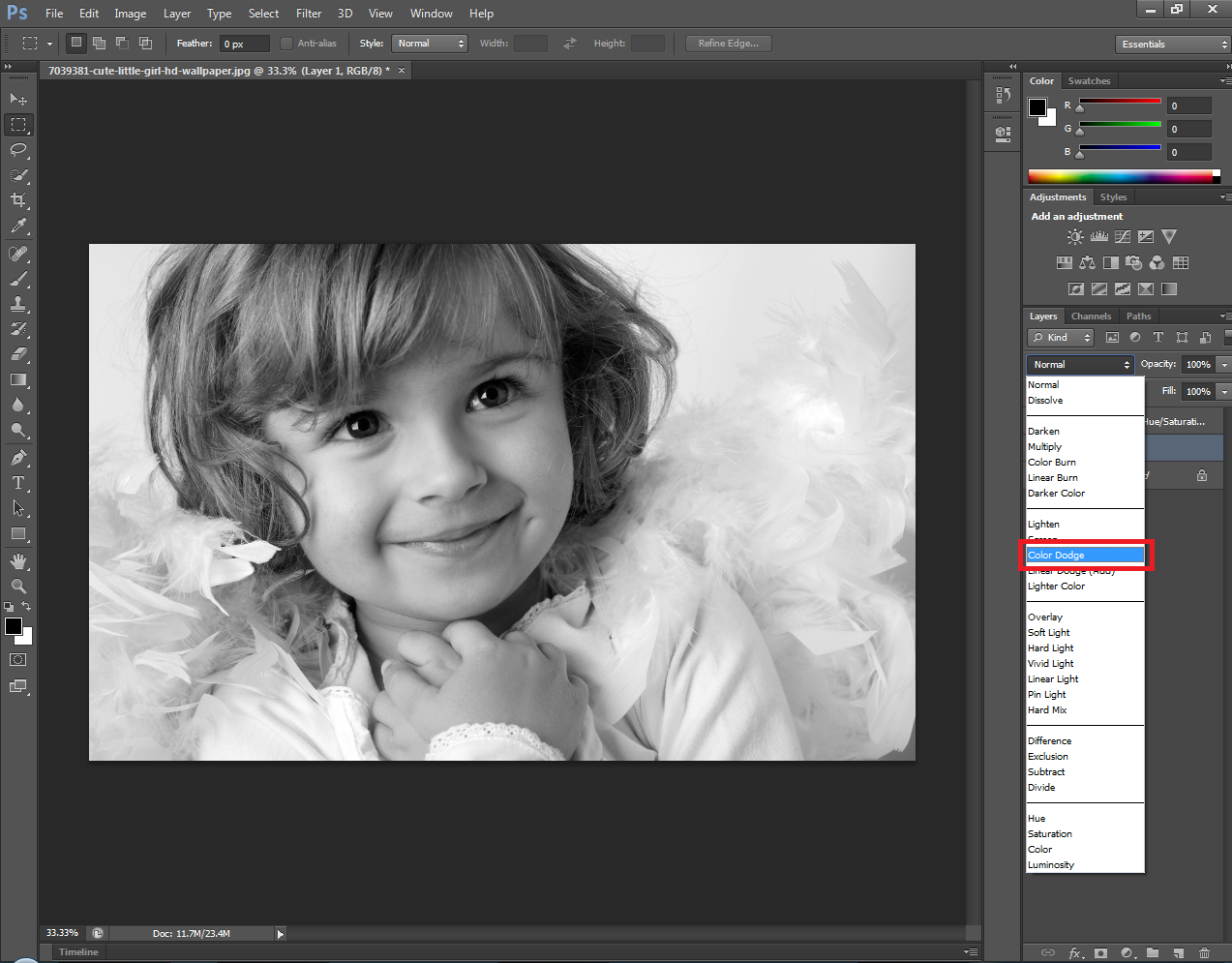1232x963 pixels.
Task: Select the Move tool
Action: pos(18,99)
